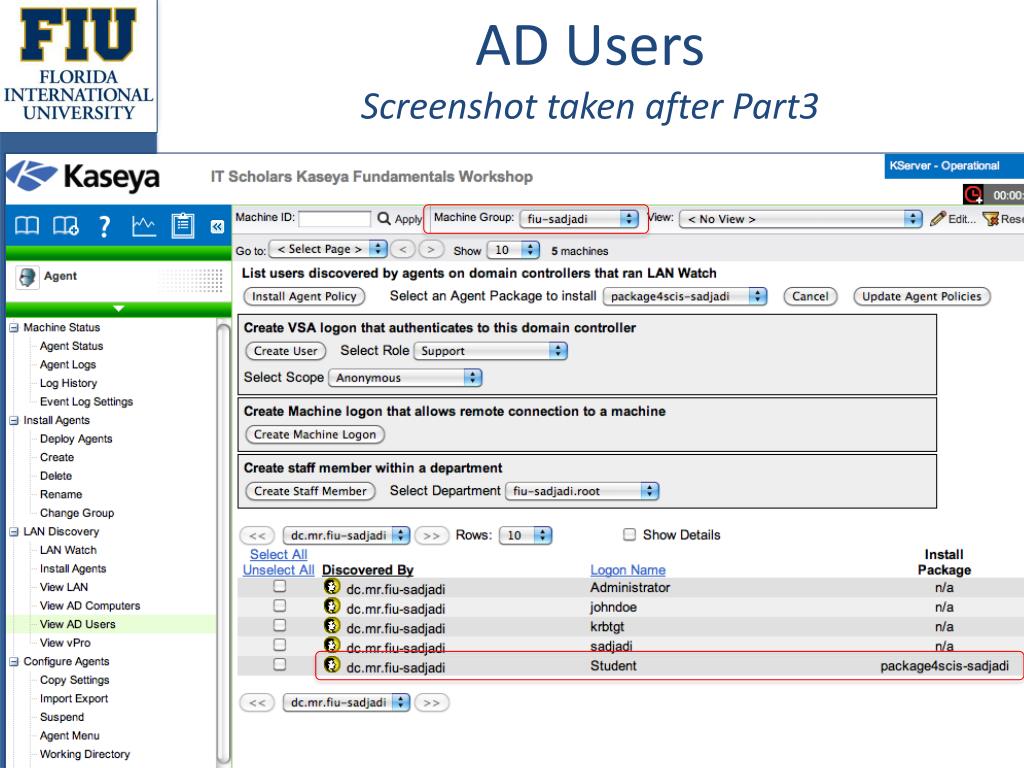This screenshot has height=768, width=1024.
Task: Open the top dc.mr.fiu-sadjadi dropdown above the table
Action: click(x=346, y=536)
